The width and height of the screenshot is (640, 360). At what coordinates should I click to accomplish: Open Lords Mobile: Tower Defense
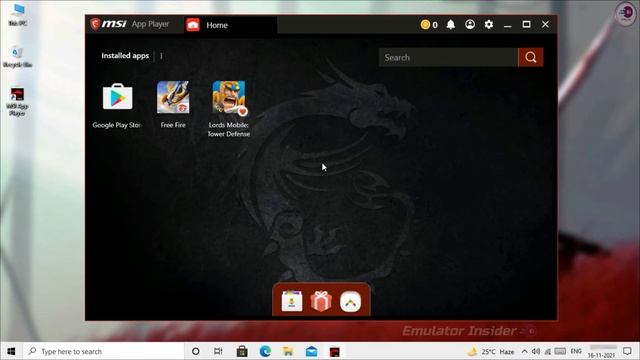[x=229, y=98]
